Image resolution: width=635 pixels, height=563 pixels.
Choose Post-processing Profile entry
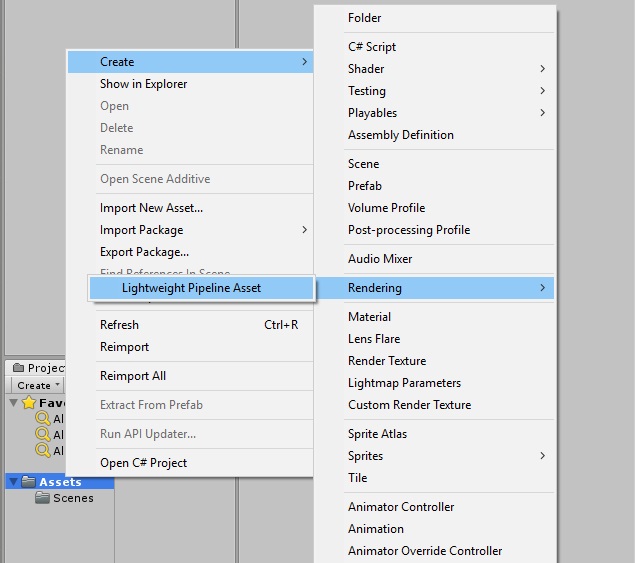coord(408,230)
